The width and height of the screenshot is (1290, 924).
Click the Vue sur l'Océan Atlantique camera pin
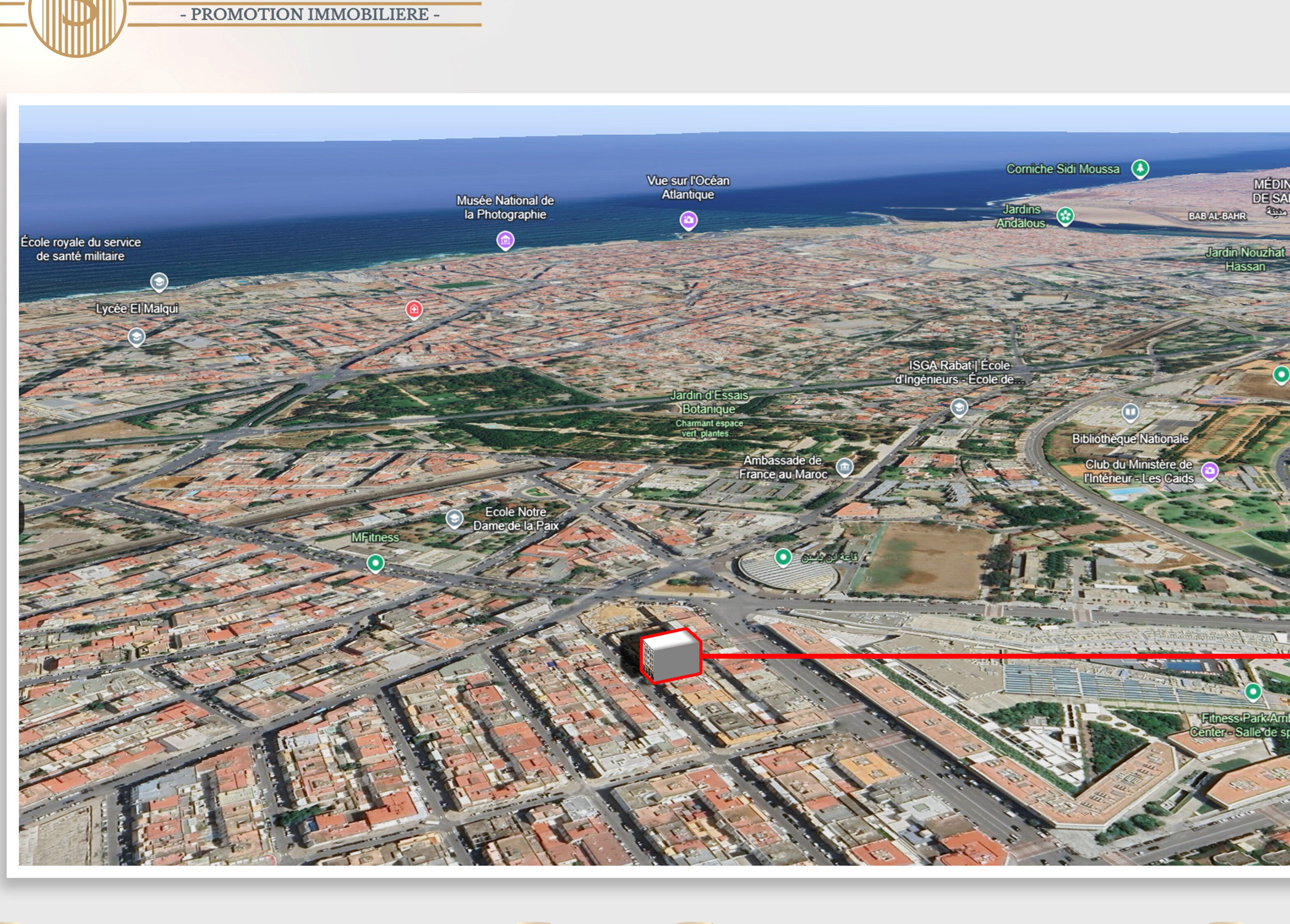(x=688, y=220)
